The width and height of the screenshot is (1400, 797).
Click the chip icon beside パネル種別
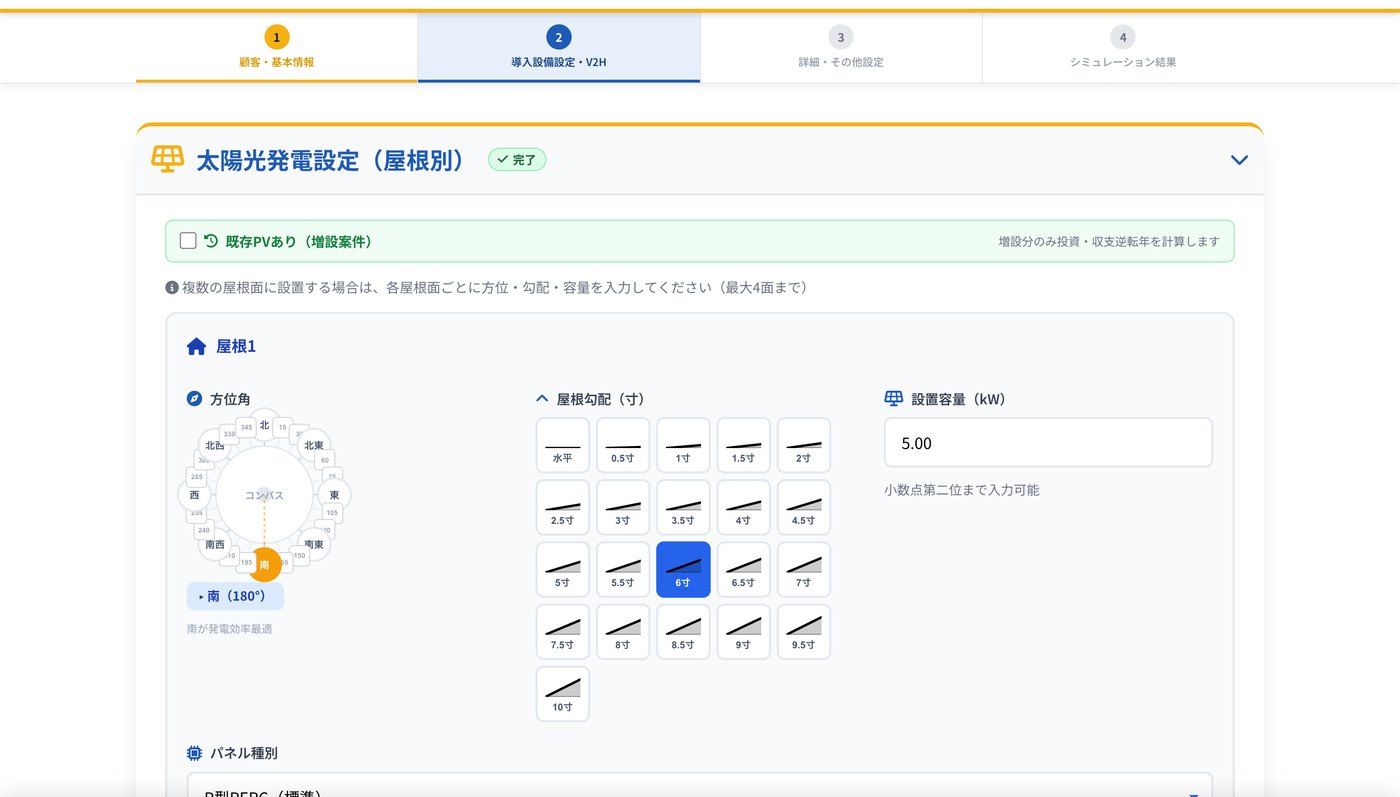click(195, 753)
